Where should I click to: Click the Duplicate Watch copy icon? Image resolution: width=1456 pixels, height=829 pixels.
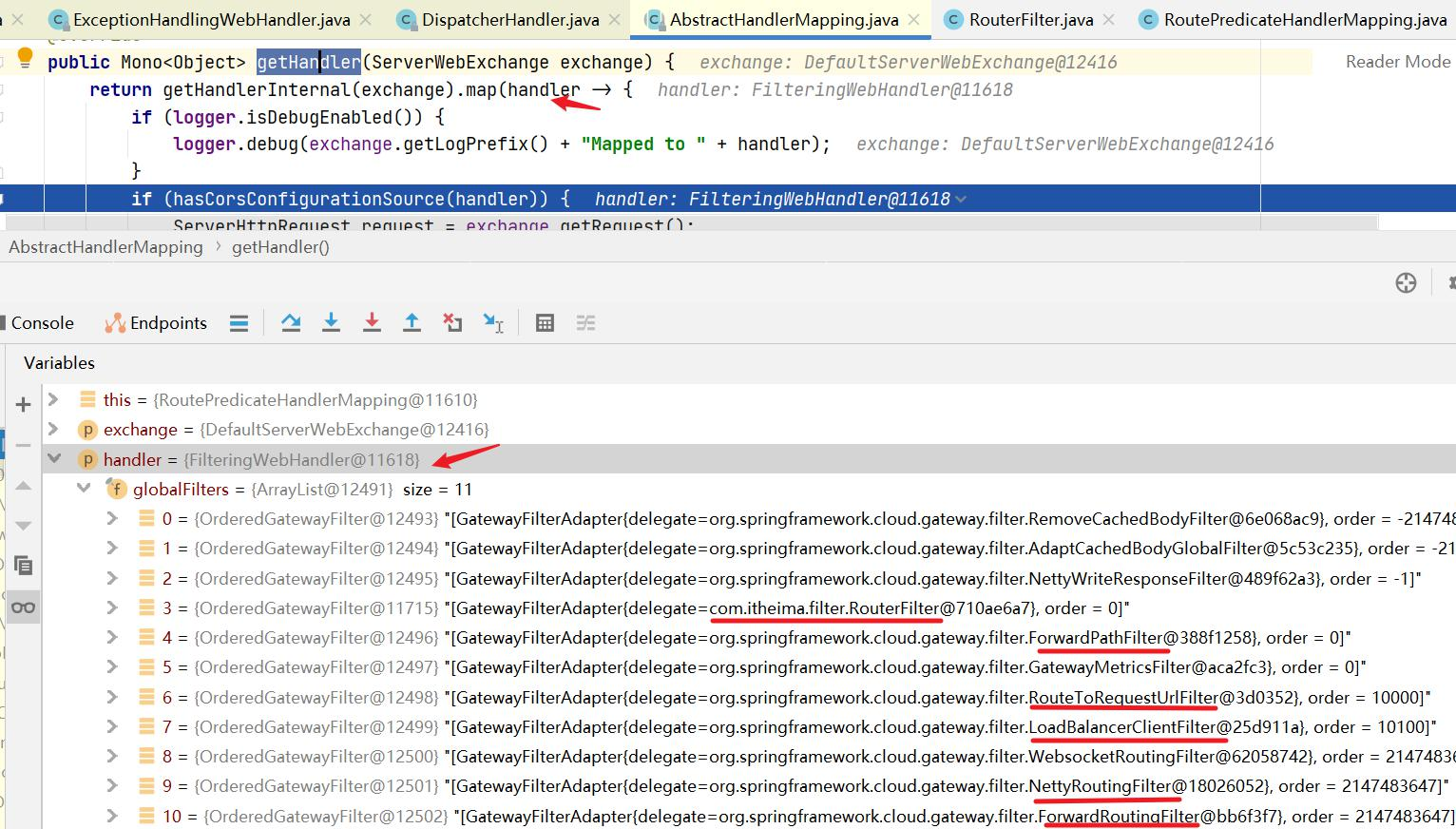click(24, 567)
